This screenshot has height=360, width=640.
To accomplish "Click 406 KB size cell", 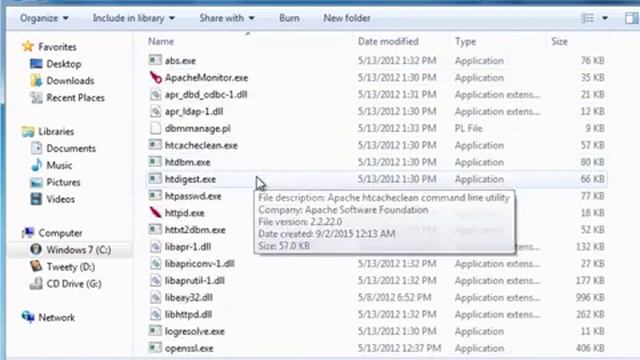I will click(590, 348).
